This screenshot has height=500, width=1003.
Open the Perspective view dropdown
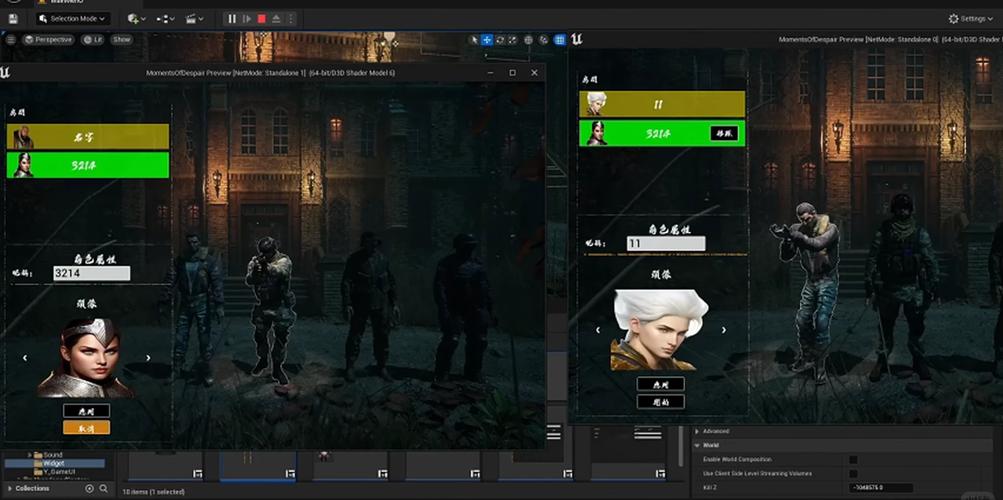click(49, 40)
